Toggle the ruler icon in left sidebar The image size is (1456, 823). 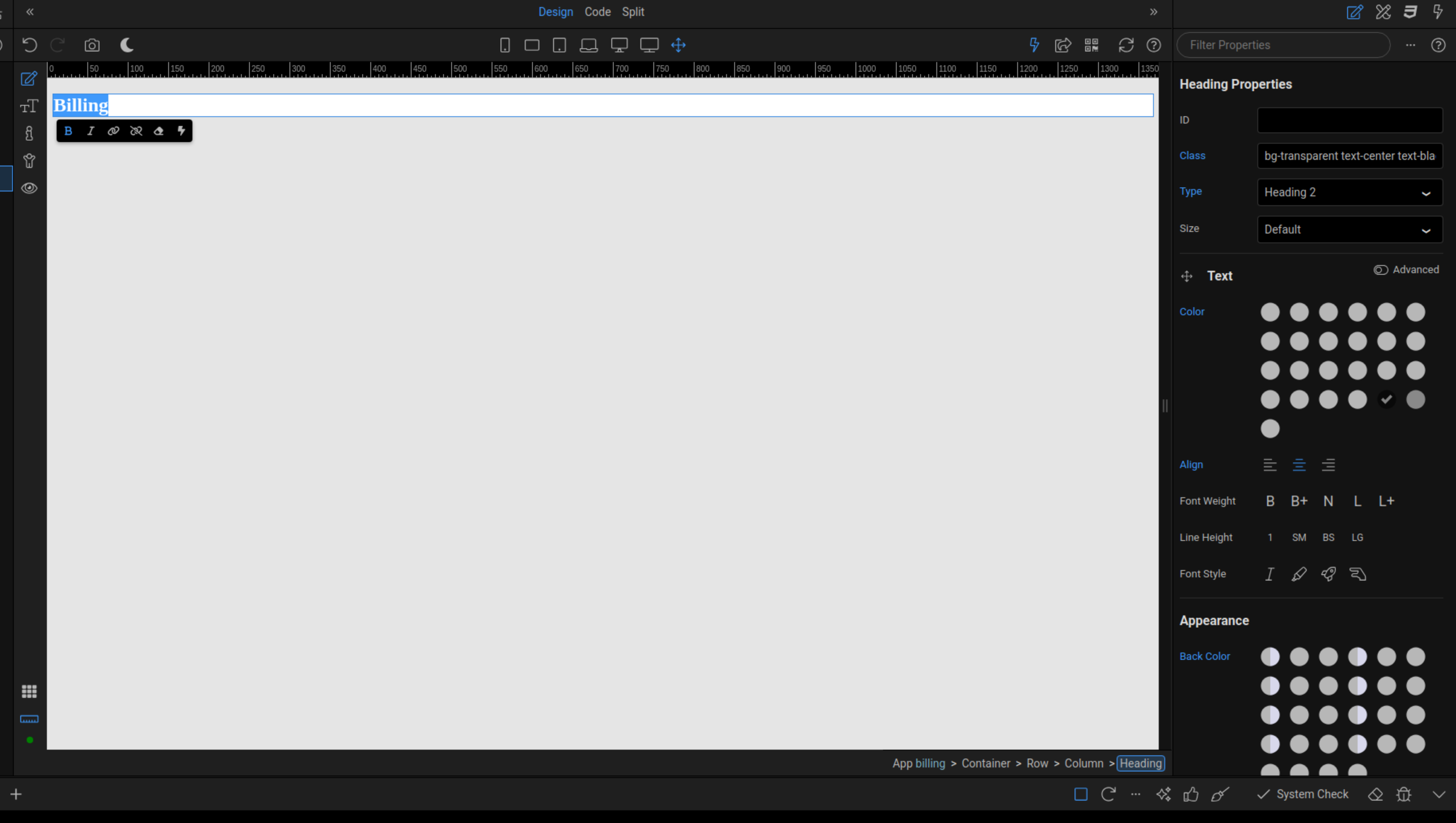point(30,719)
